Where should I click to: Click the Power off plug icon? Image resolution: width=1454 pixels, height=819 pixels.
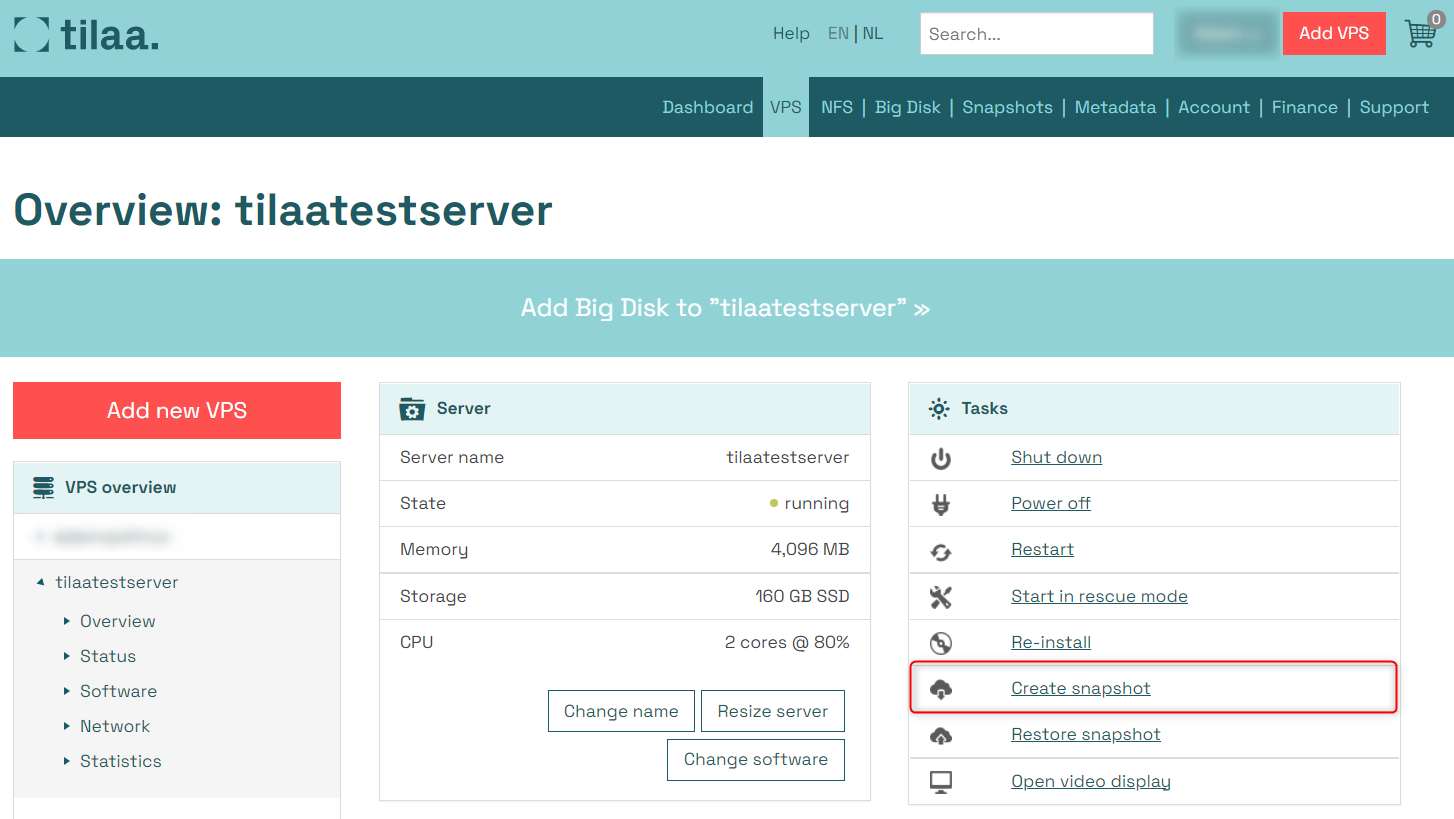click(x=941, y=503)
